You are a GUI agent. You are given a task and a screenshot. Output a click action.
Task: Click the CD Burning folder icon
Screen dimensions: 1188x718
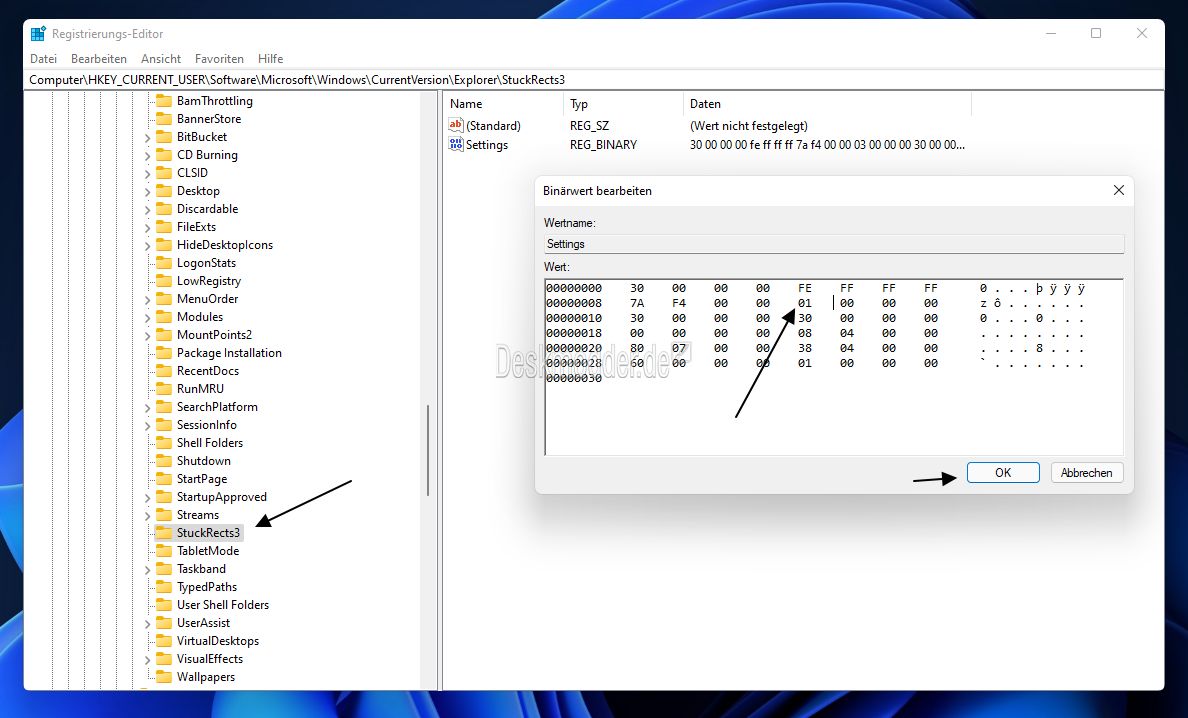(164, 155)
